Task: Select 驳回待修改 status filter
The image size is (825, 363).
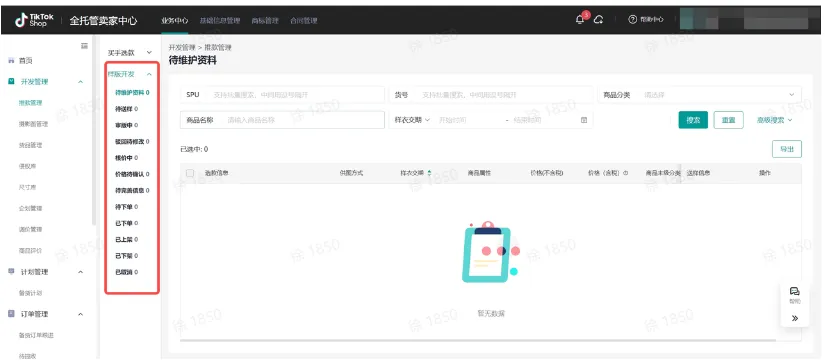Action: [x=132, y=142]
